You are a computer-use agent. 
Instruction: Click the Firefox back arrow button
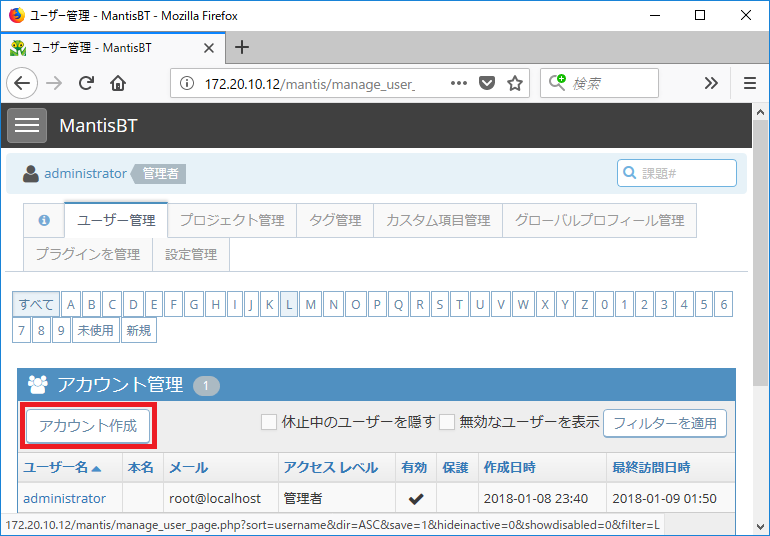coord(22,83)
